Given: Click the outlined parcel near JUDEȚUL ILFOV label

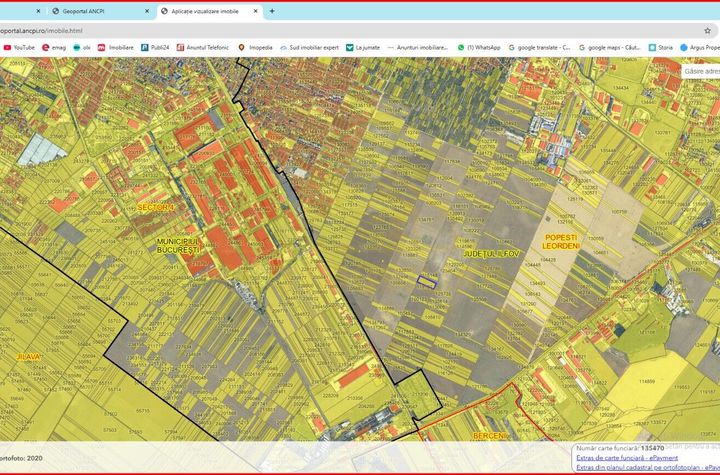Looking at the screenshot, I should (427, 281).
